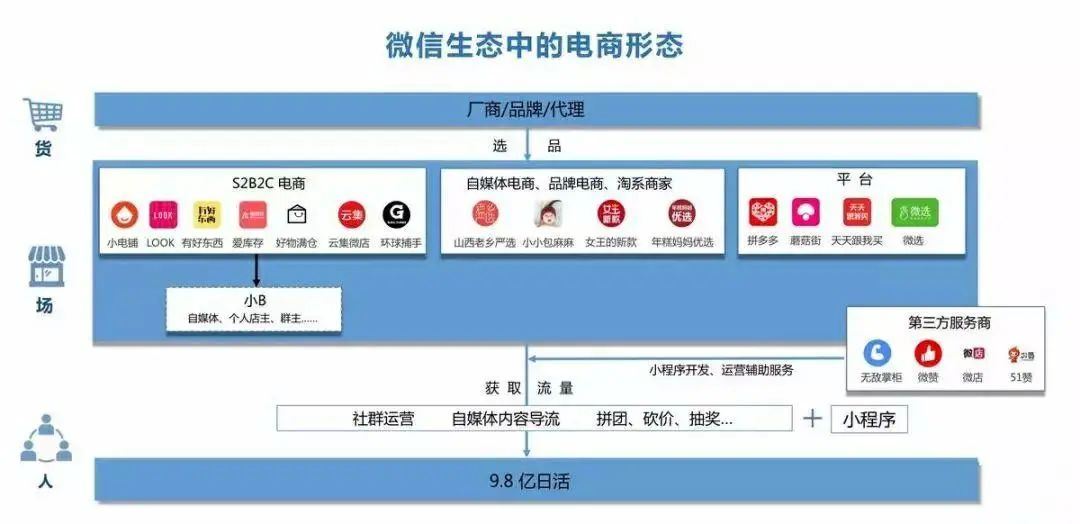Viewport: 1080px width, 524px height.
Task: Click the 有好东西 yellow icon
Action: (x=205, y=215)
